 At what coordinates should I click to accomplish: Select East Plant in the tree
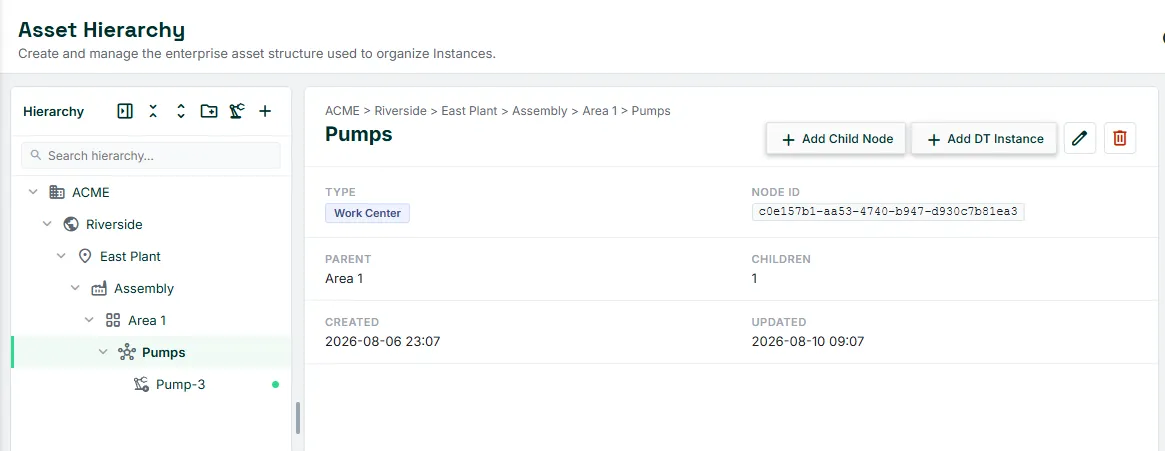click(x=131, y=256)
